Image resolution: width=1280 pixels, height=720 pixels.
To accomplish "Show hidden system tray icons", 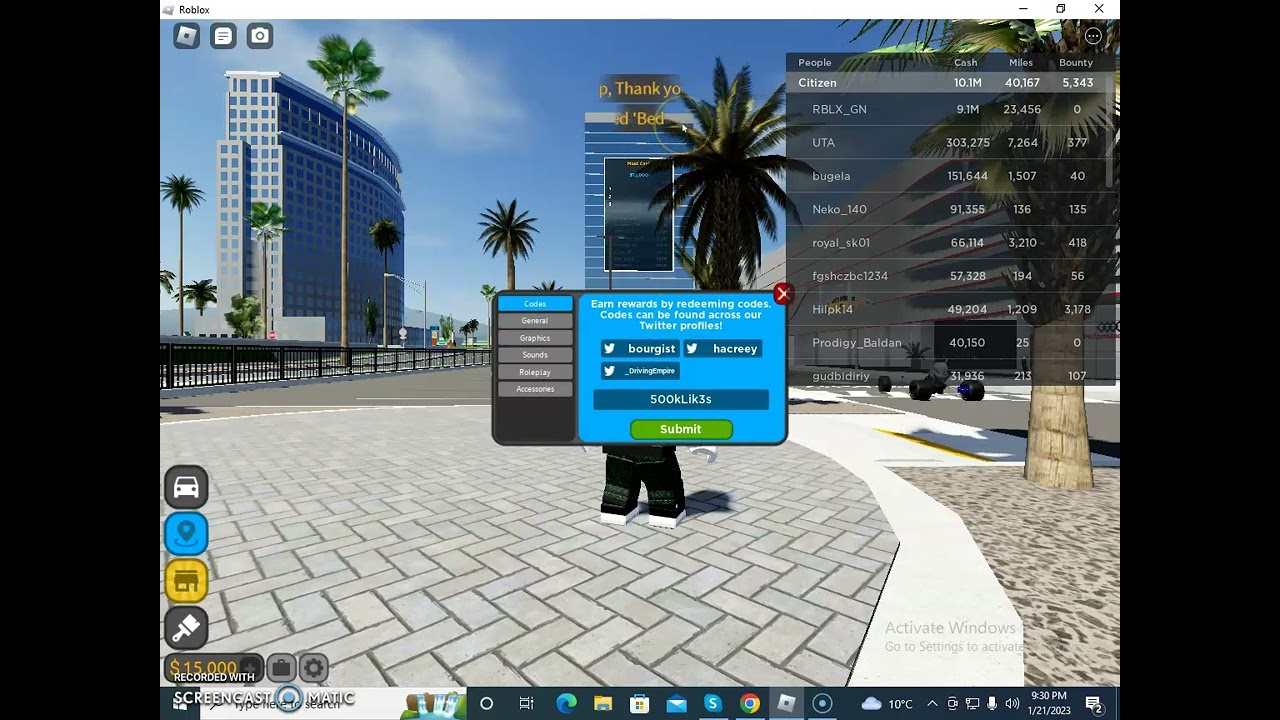I will point(932,704).
